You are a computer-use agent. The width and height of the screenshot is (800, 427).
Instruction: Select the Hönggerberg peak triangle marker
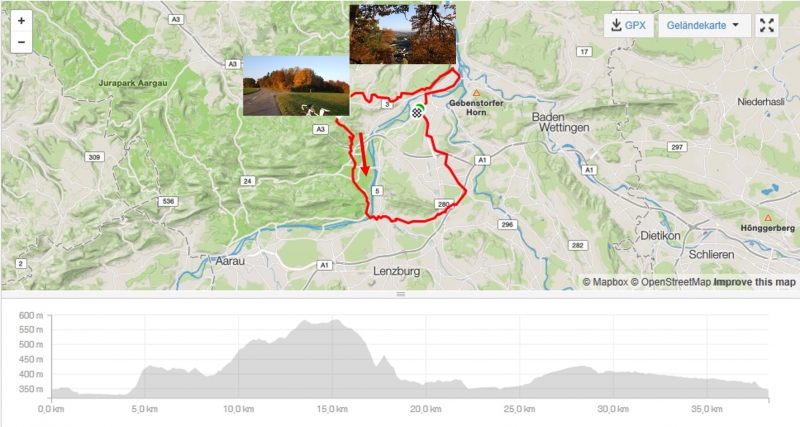coord(768,218)
